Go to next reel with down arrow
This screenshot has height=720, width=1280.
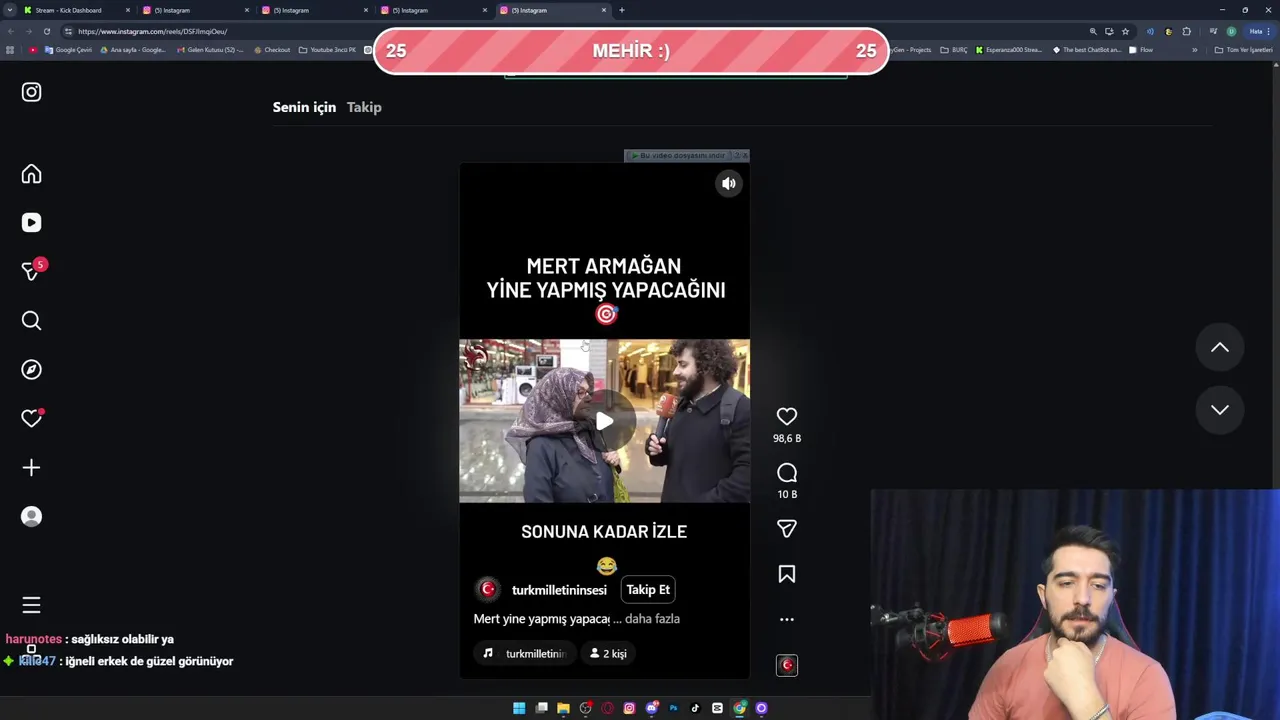coord(1220,409)
